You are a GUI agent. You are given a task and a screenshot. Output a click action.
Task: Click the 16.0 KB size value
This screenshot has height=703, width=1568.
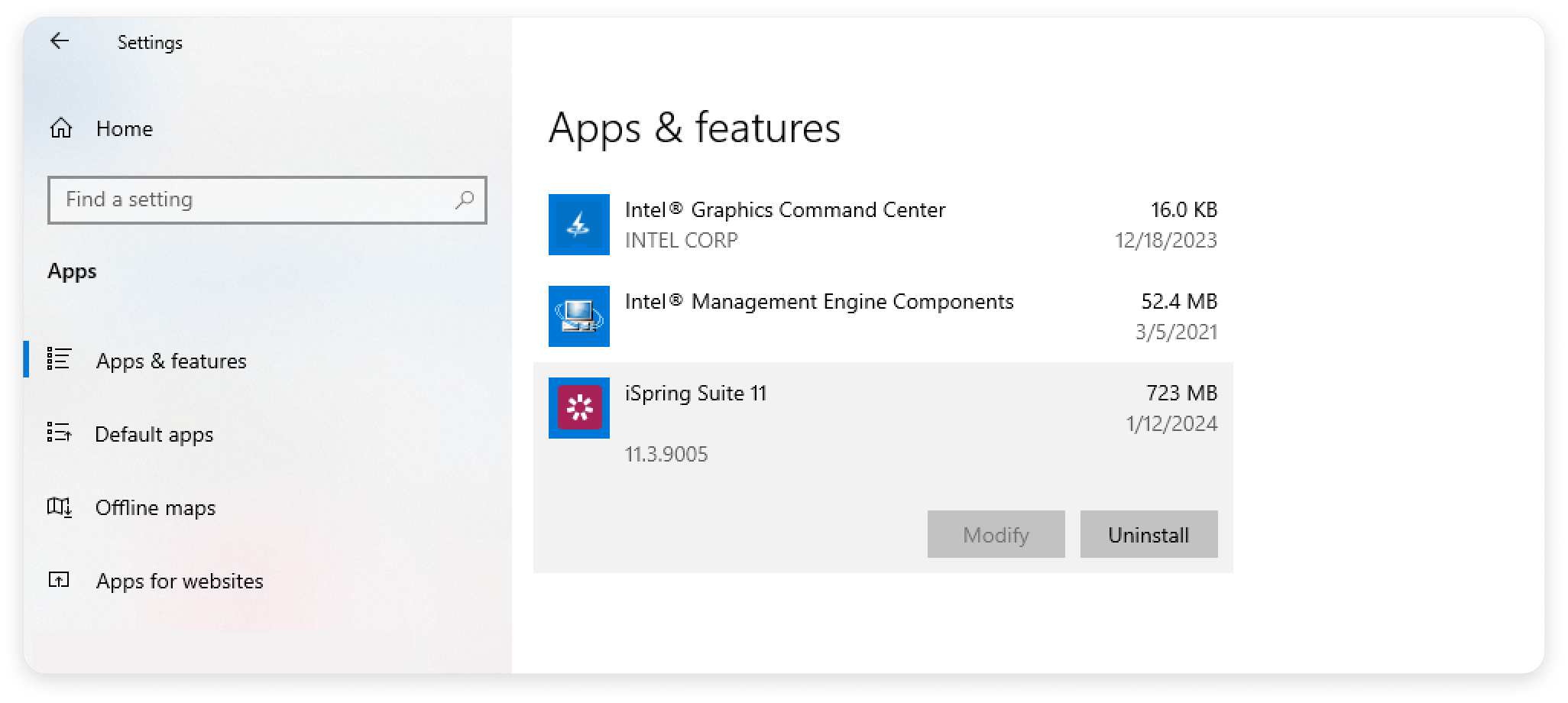point(1184,209)
